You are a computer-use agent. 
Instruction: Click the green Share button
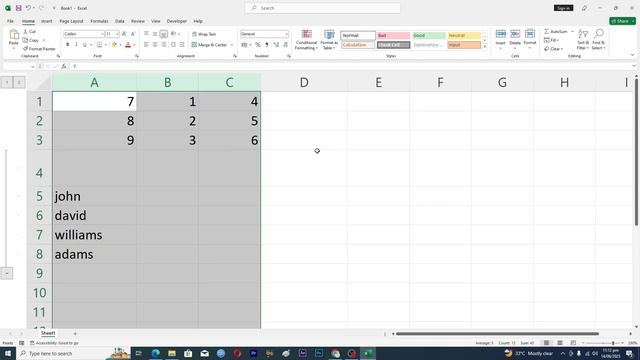click(622, 21)
